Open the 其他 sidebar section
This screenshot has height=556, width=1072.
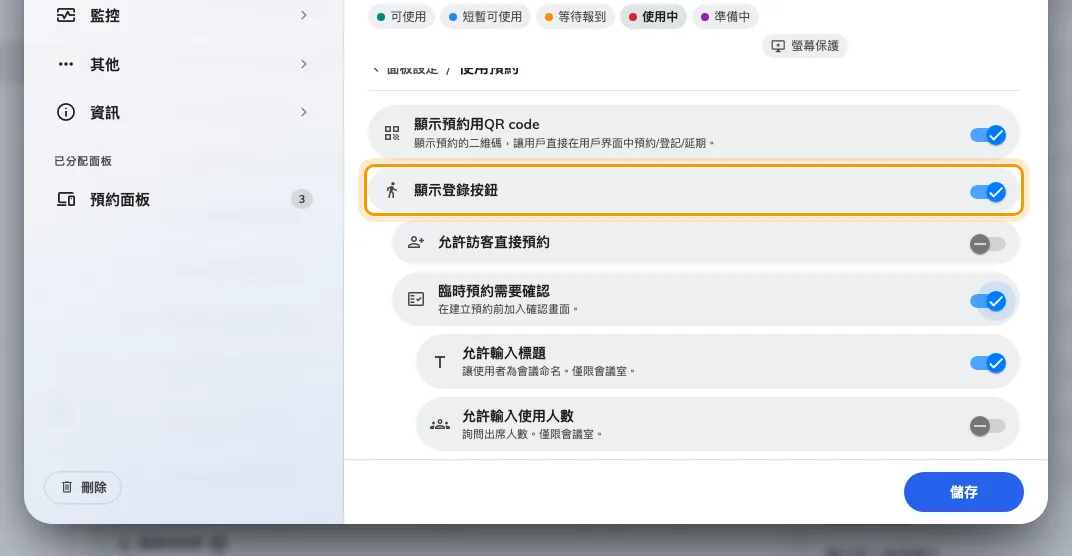(183, 64)
